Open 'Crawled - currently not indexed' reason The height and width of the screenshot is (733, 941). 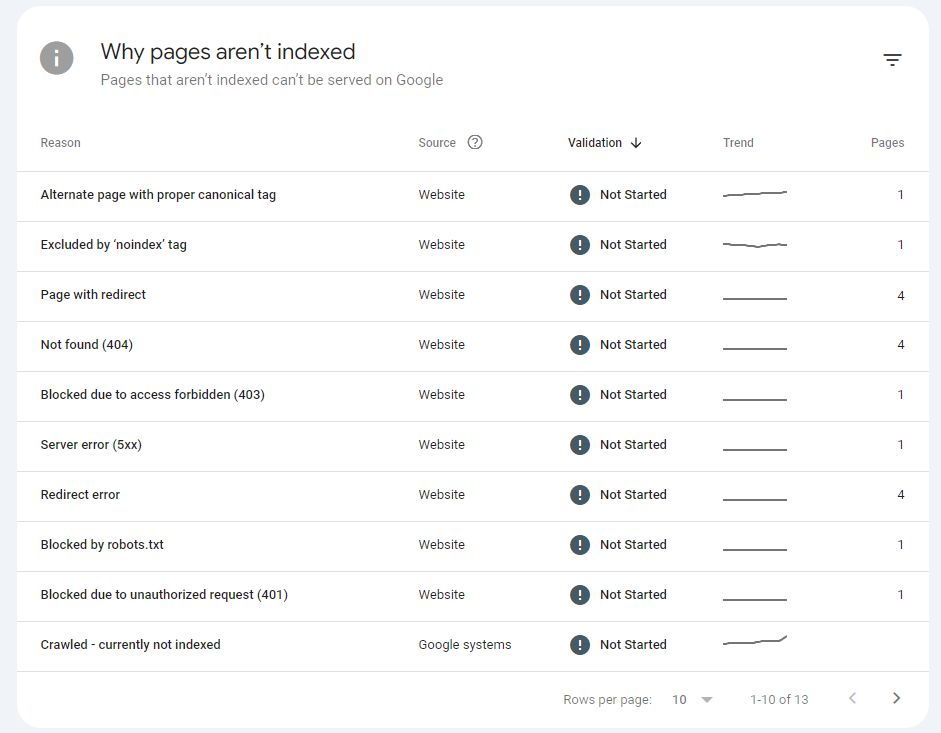pos(130,645)
